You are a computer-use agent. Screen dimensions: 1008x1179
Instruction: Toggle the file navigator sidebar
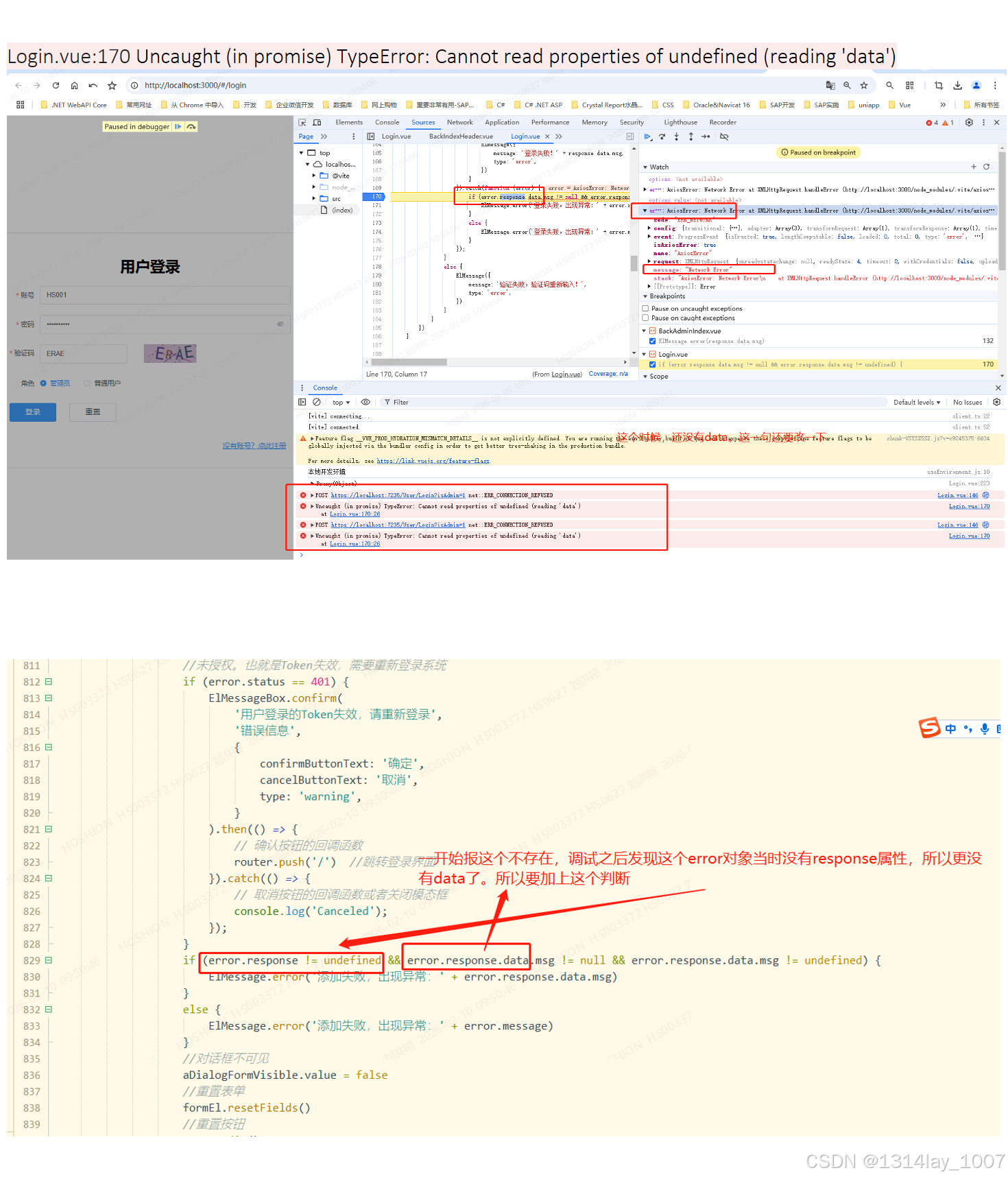pos(371,136)
